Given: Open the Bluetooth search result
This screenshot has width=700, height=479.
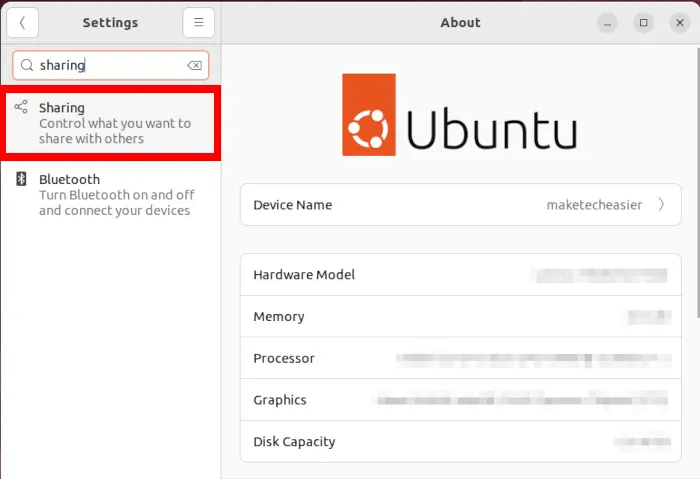Looking at the screenshot, I should coord(110,195).
